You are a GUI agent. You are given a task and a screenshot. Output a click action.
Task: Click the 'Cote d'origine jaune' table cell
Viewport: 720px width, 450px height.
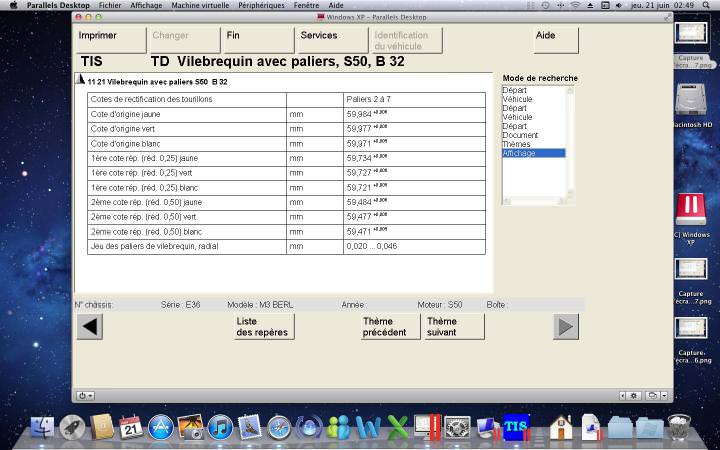[x=187, y=115]
